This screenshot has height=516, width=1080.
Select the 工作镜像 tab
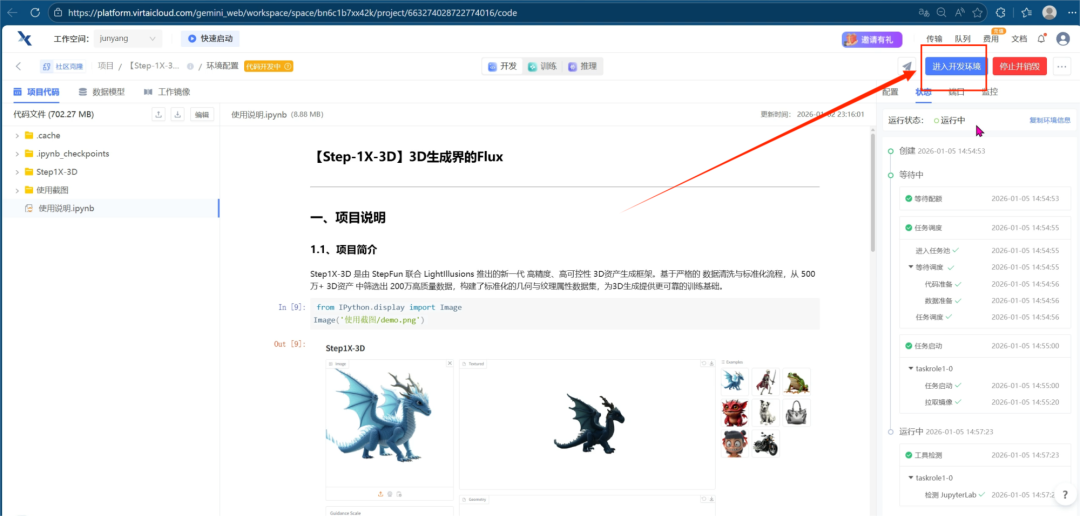167,92
